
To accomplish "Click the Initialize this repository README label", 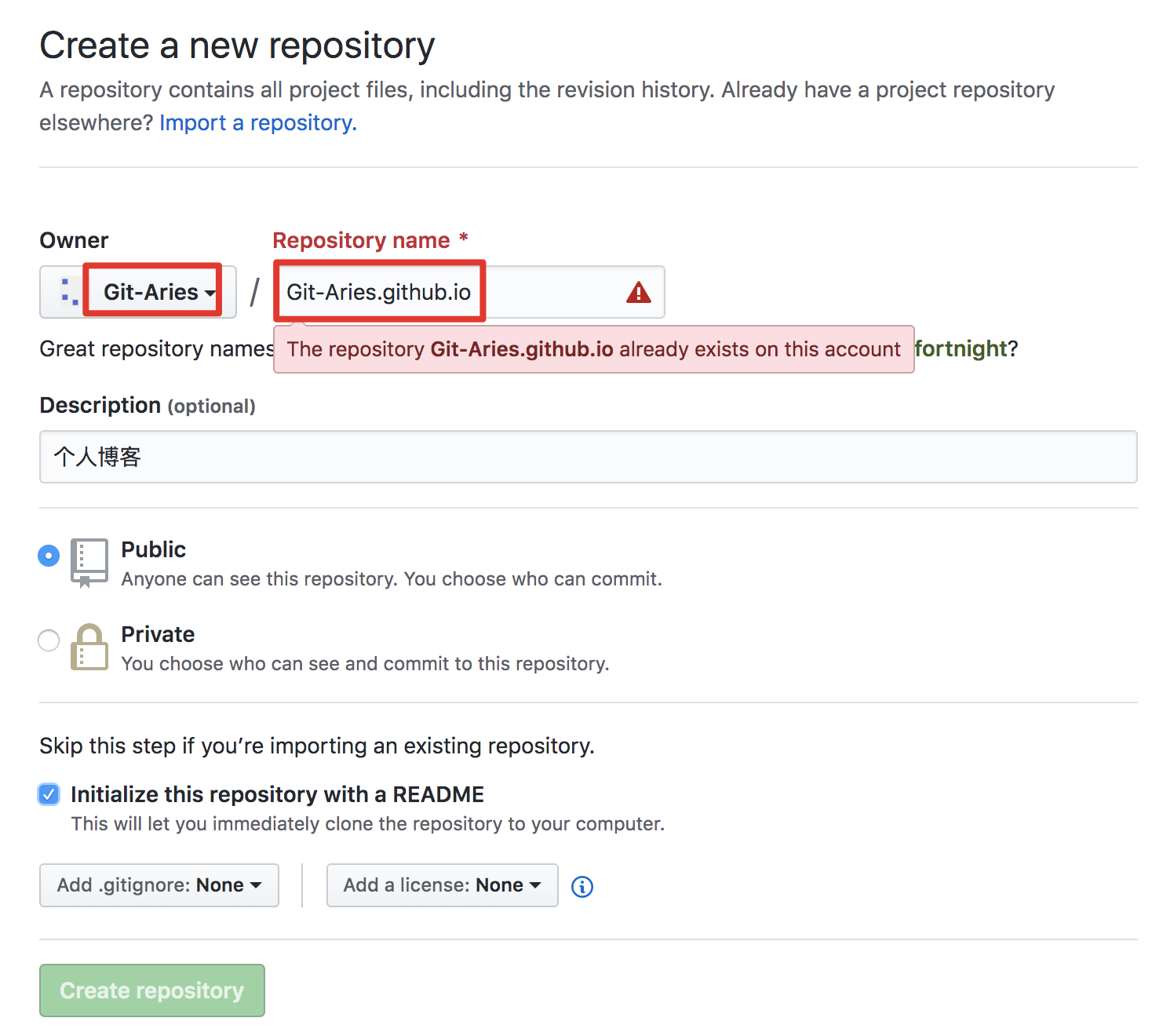I will [x=277, y=794].
